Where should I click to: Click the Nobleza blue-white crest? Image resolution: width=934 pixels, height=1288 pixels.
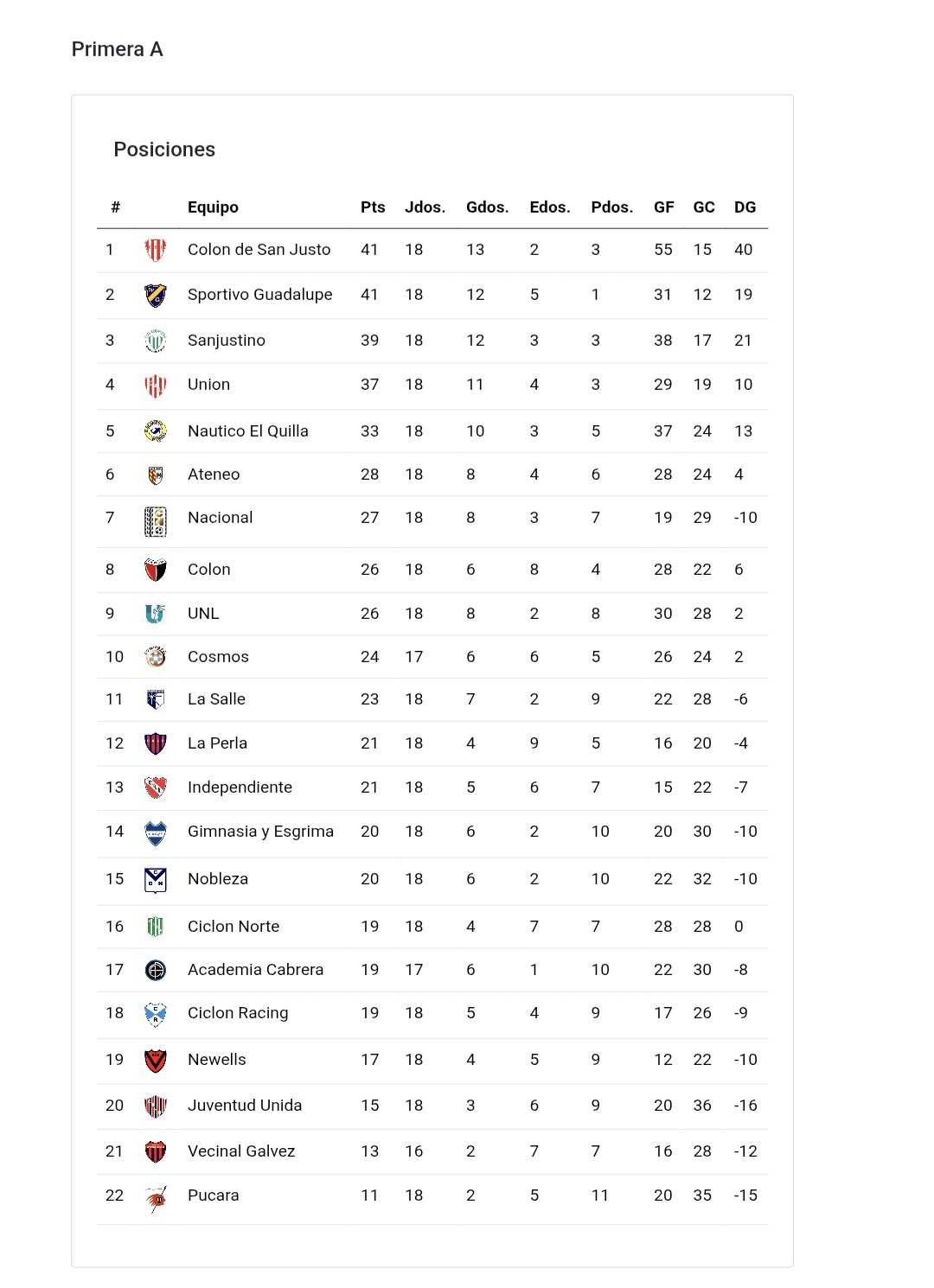pos(156,880)
